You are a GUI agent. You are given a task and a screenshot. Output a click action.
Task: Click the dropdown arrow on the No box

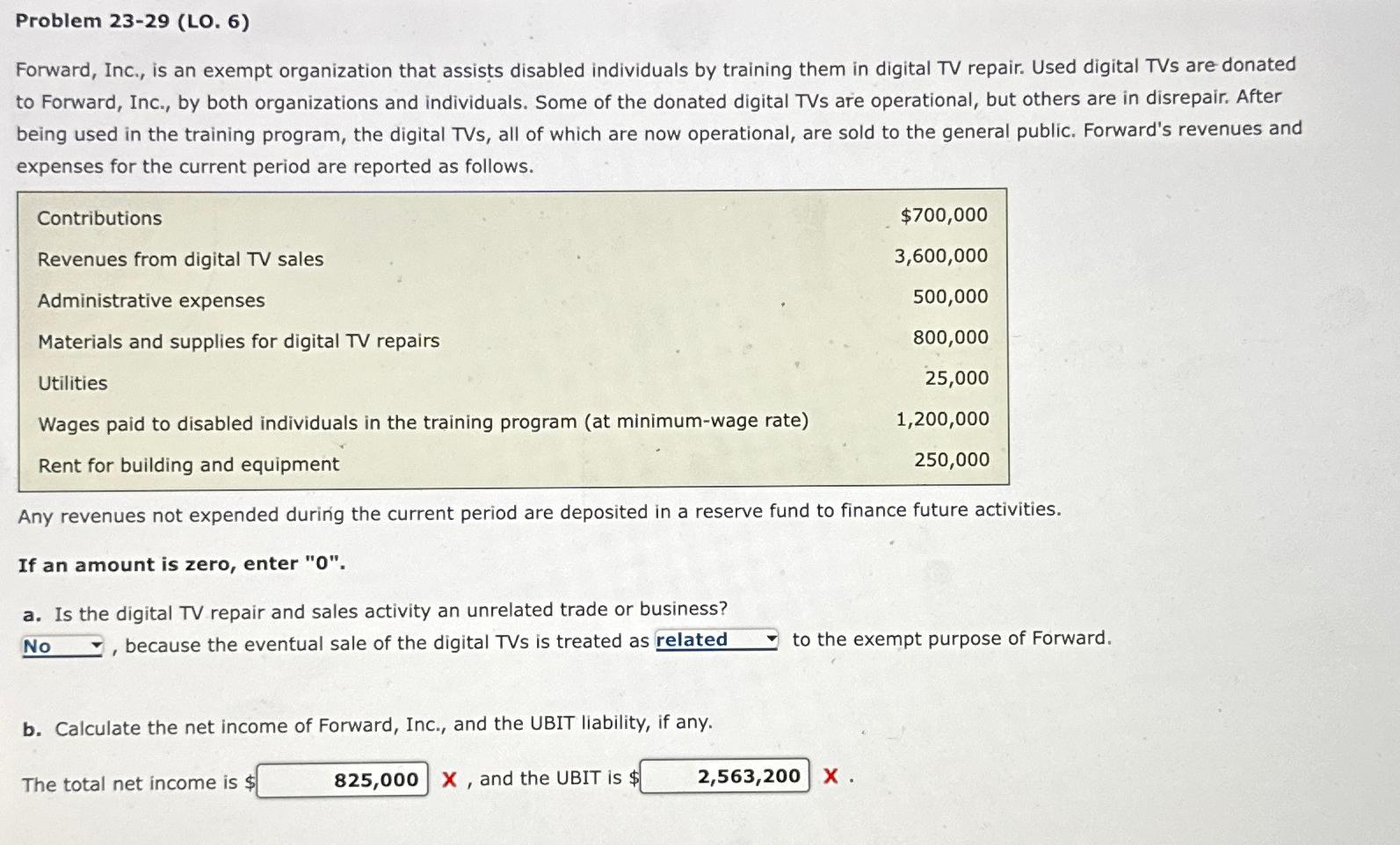95,645
